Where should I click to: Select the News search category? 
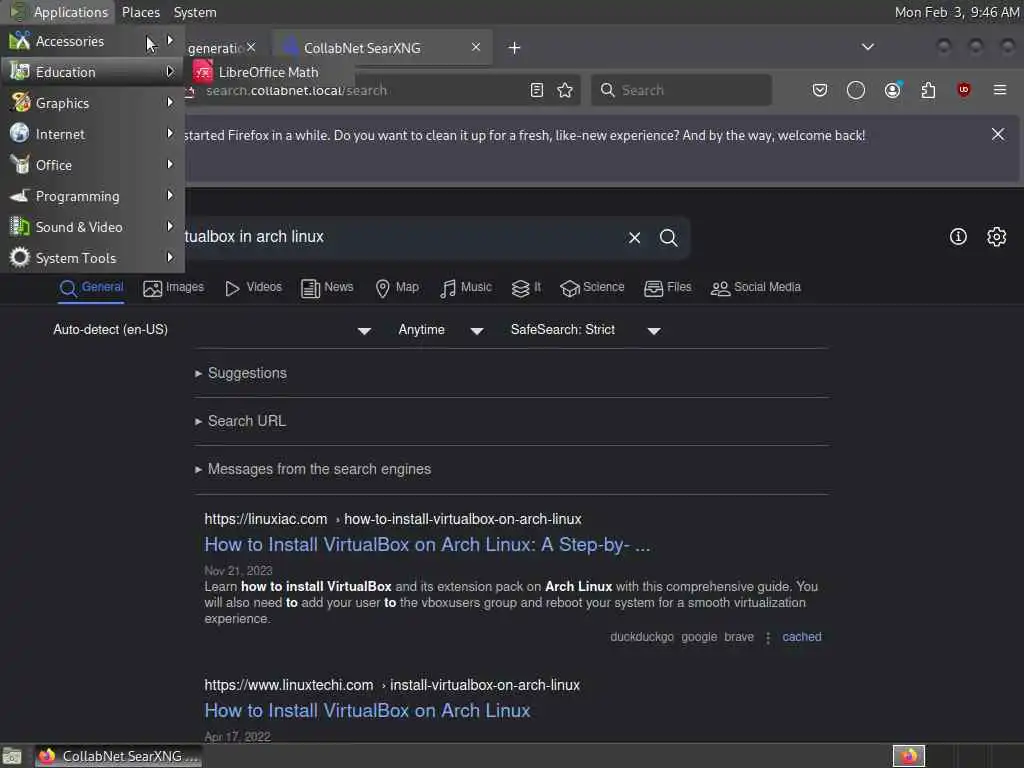(327, 287)
